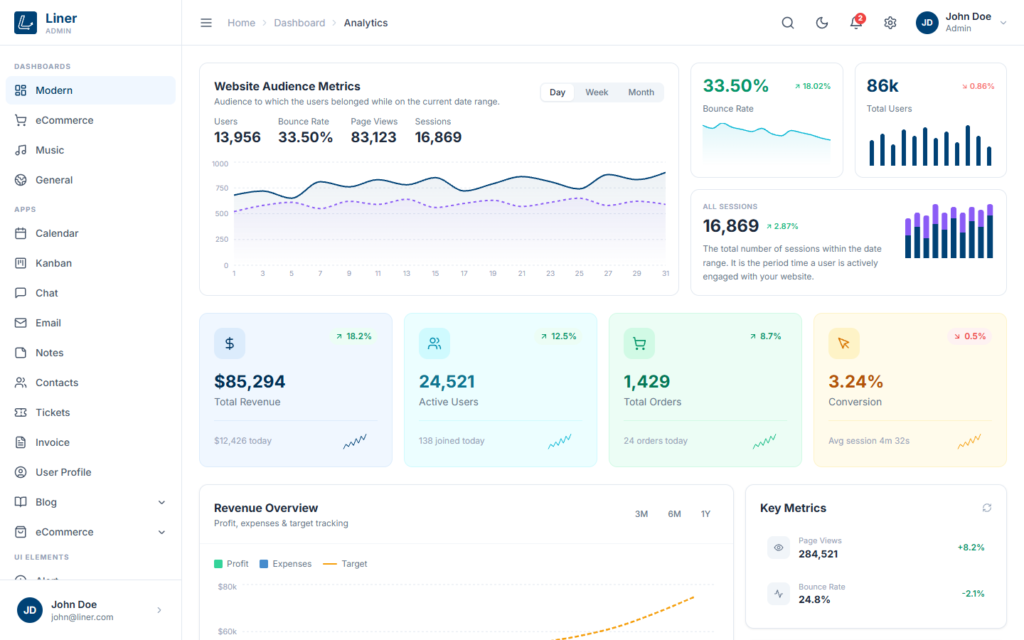The height and width of the screenshot is (640, 1024).
Task: Open notifications bell icon
Action: pyautogui.click(x=856, y=23)
